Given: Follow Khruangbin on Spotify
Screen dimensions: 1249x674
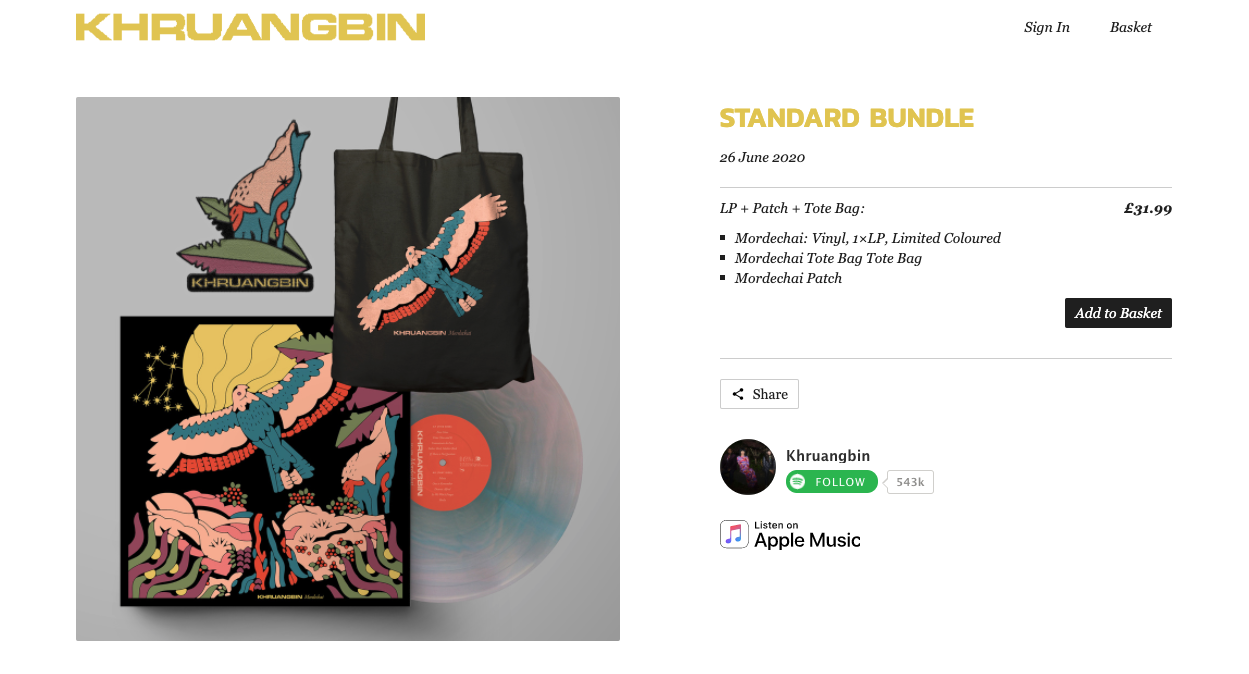Looking at the screenshot, I should [x=832, y=482].
